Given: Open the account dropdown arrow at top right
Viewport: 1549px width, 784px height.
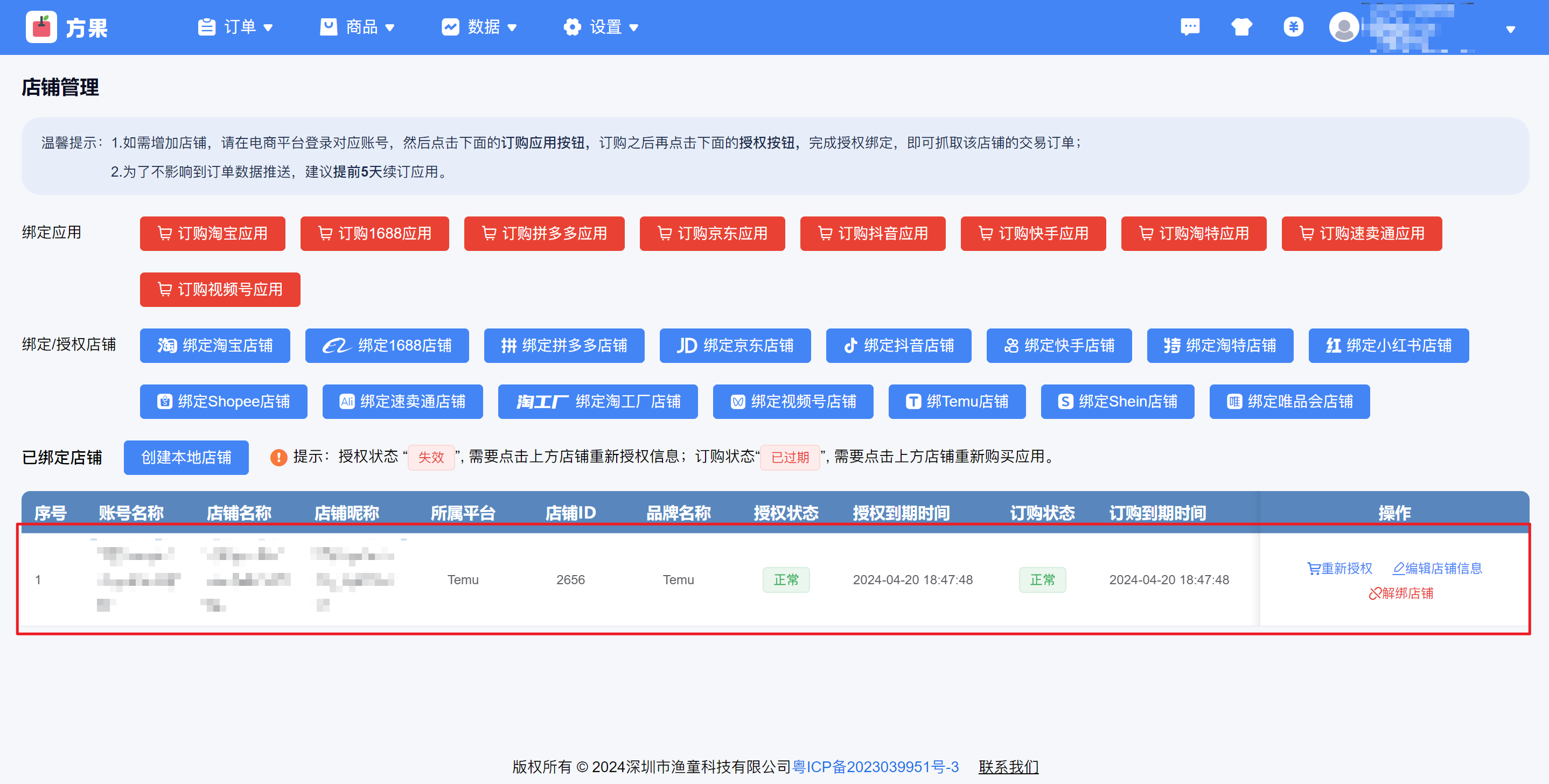Looking at the screenshot, I should [x=1510, y=29].
